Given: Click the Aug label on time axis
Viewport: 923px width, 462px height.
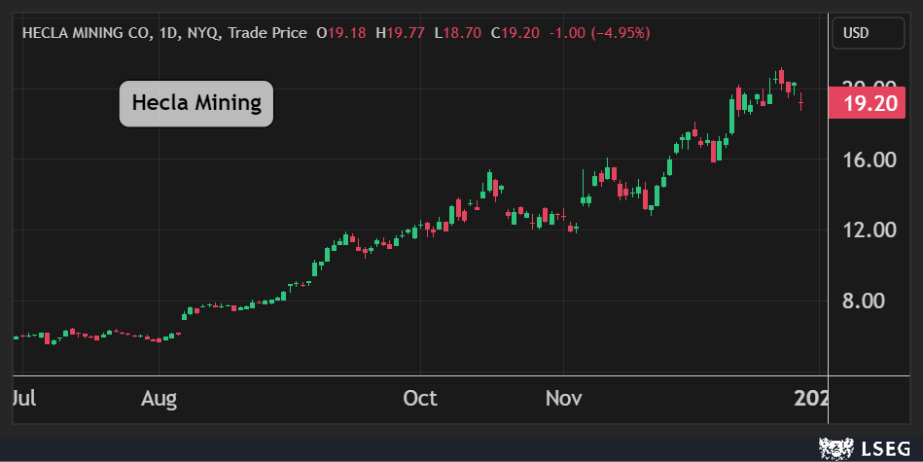Looking at the screenshot, I should (x=158, y=398).
